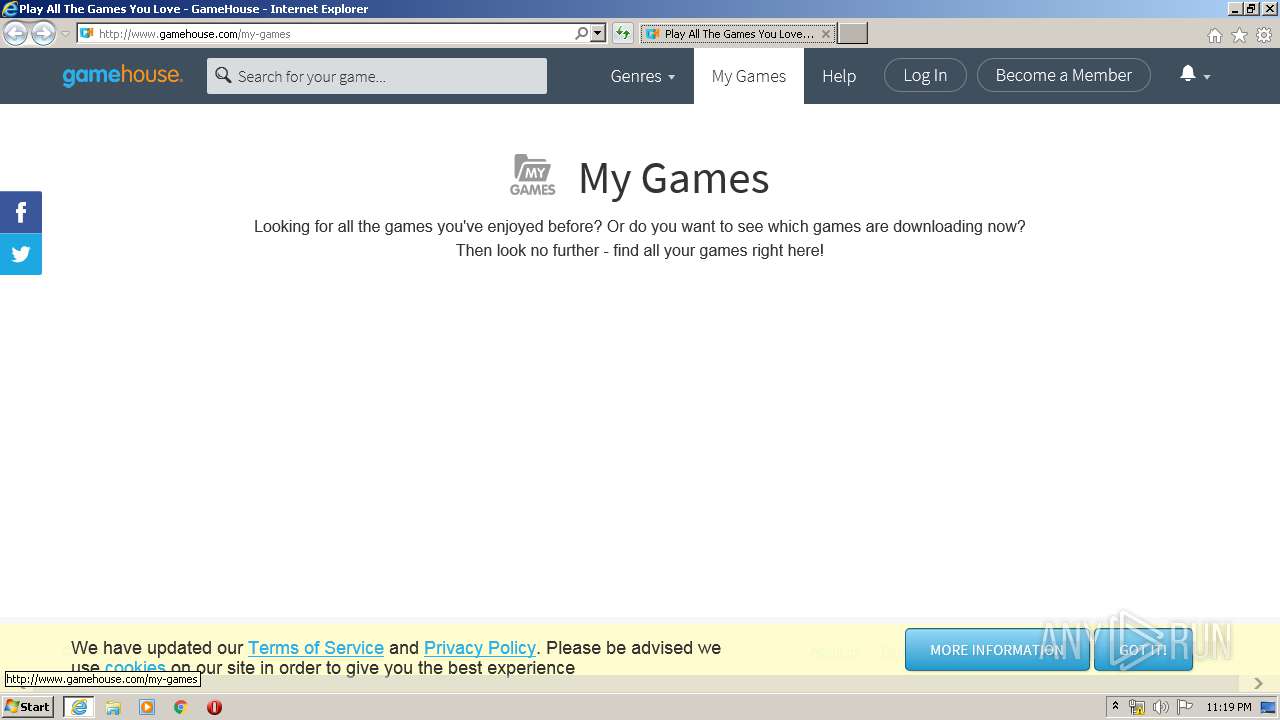Image resolution: width=1280 pixels, height=720 pixels.
Task: Click the address bar search magnifier
Action: [581, 34]
